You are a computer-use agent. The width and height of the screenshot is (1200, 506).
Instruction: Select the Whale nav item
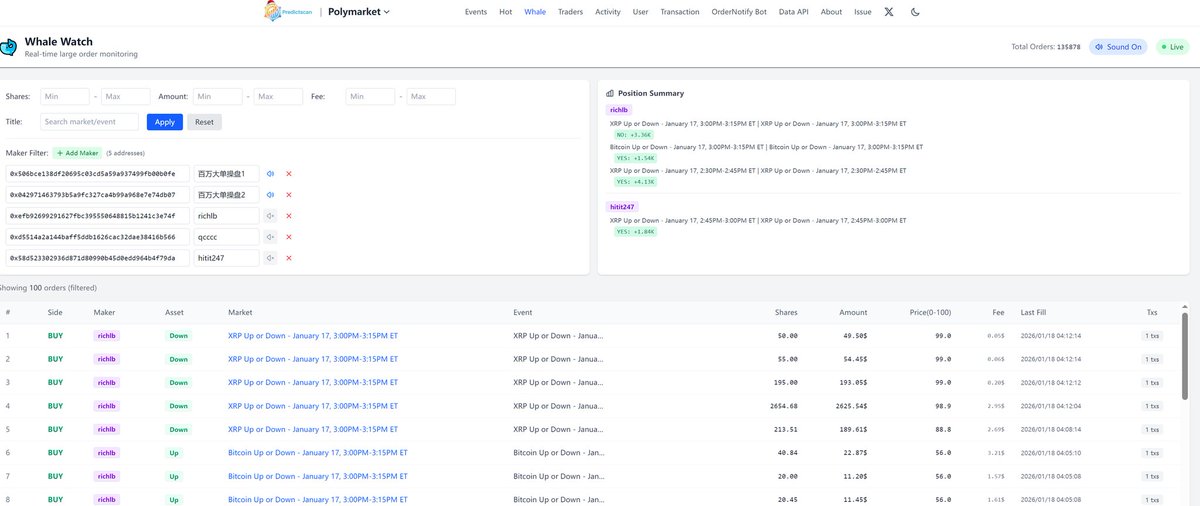pyautogui.click(x=535, y=12)
